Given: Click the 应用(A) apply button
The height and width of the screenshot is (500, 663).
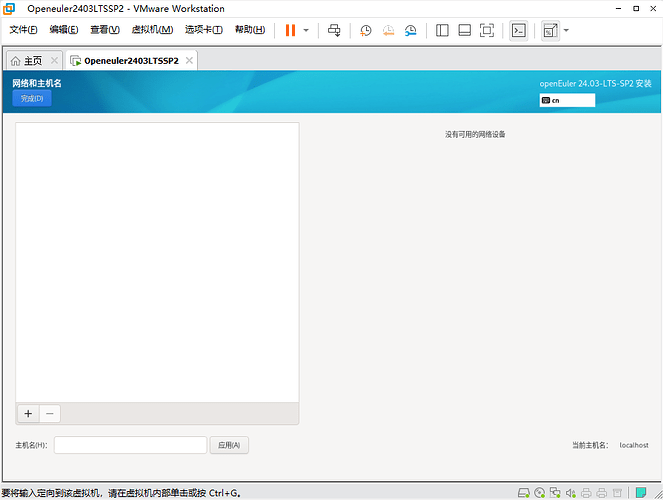Looking at the screenshot, I should click(229, 445).
